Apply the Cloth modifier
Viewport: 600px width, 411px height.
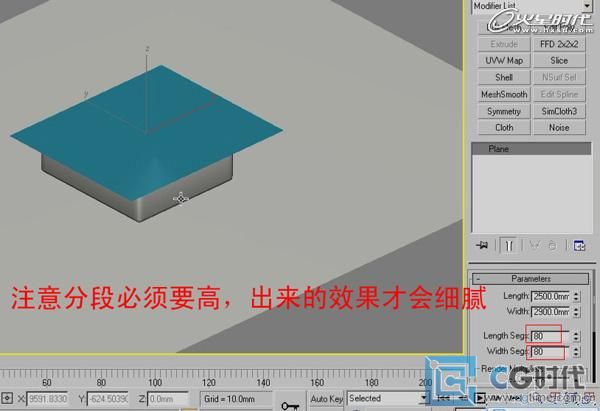(504, 127)
